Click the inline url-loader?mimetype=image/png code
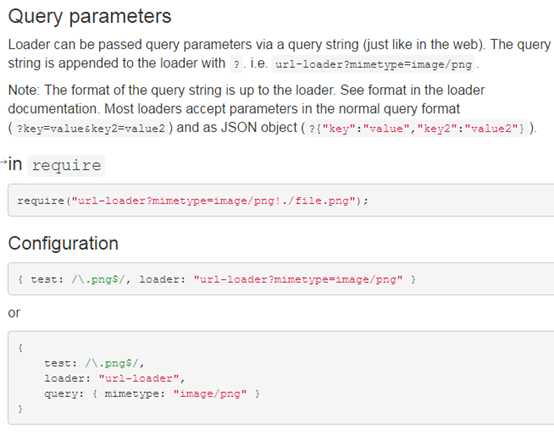Screen dimensions: 554x440 373,65
